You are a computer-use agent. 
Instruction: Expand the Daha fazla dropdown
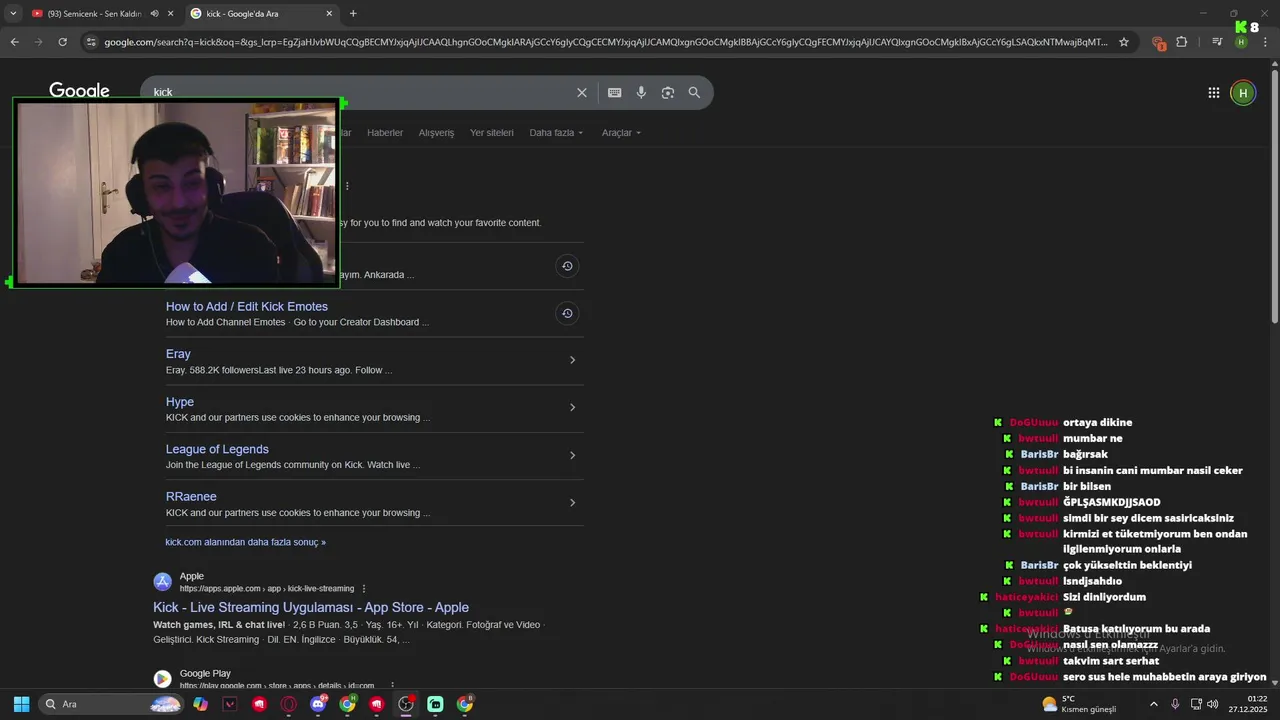coord(556,133)
